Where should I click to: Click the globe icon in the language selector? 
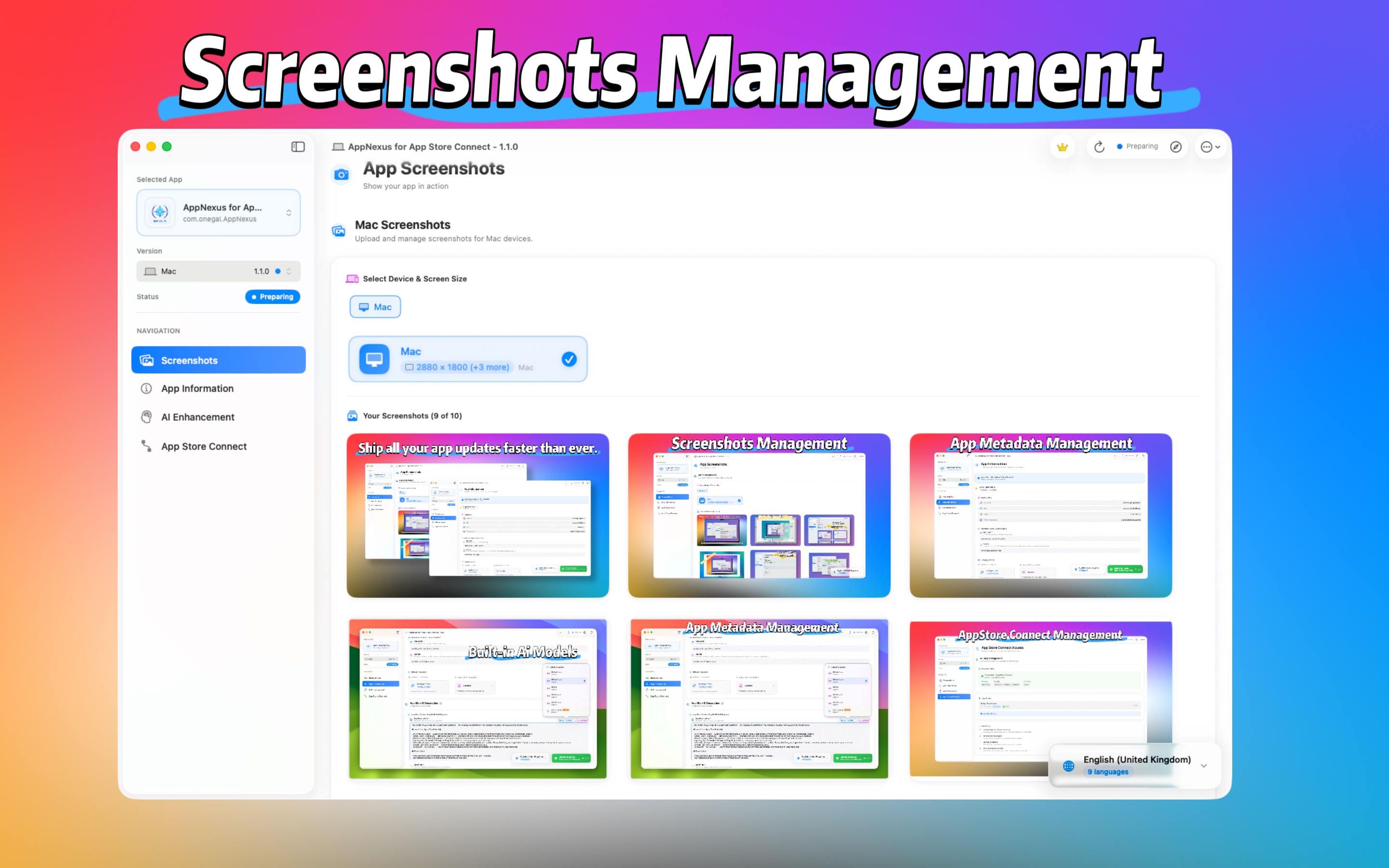click(x=1068, y=765)
